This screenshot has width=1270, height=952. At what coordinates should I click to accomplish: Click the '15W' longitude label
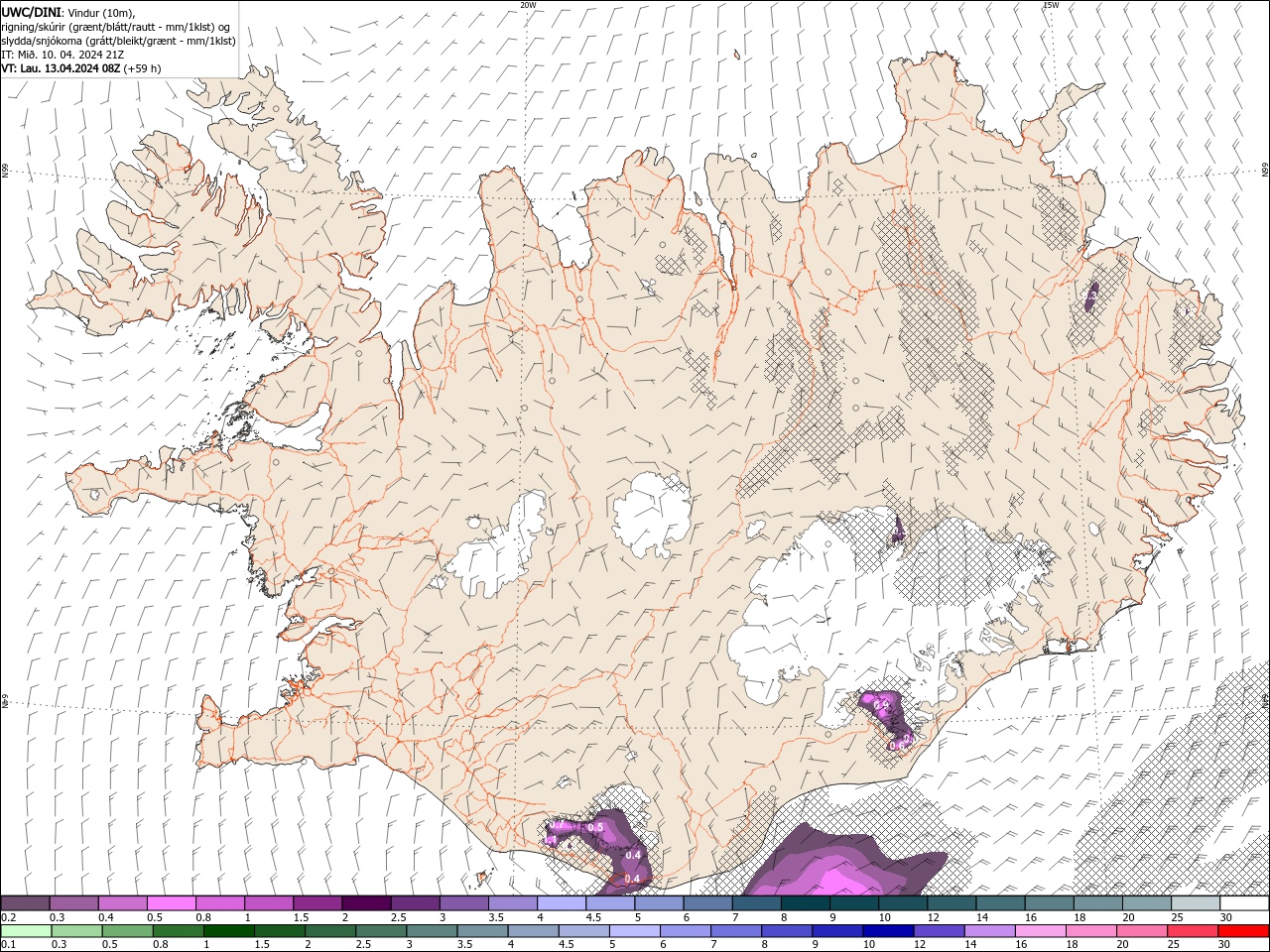[x=1051, y=5]
